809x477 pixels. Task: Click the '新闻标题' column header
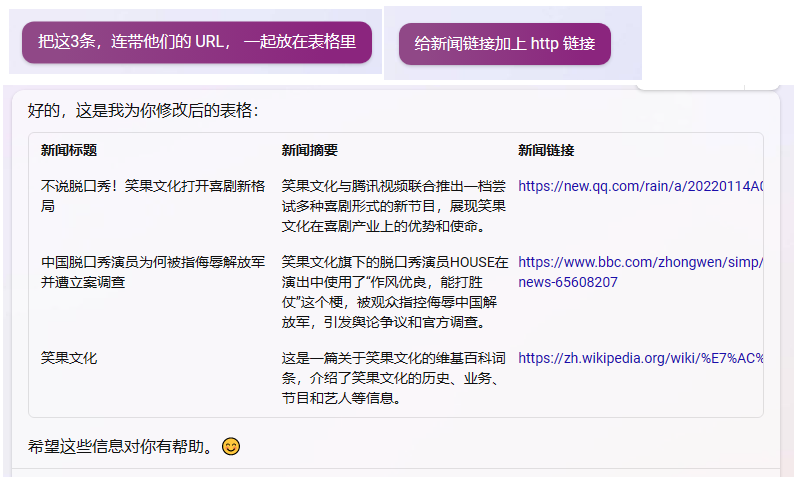point(69,151)
